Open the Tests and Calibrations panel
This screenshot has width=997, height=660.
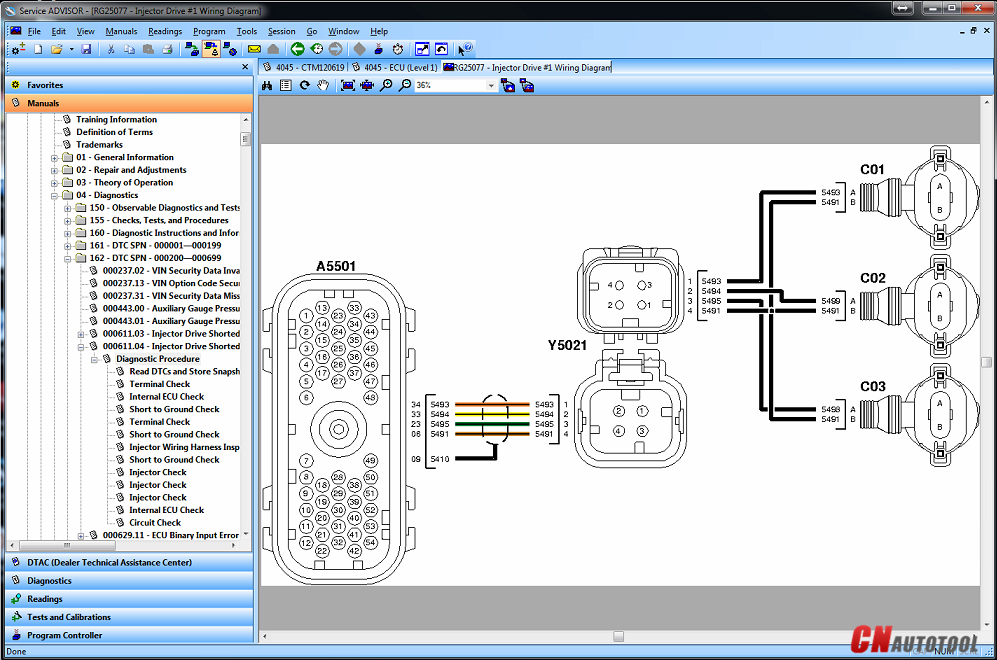(x=129, y=617)
